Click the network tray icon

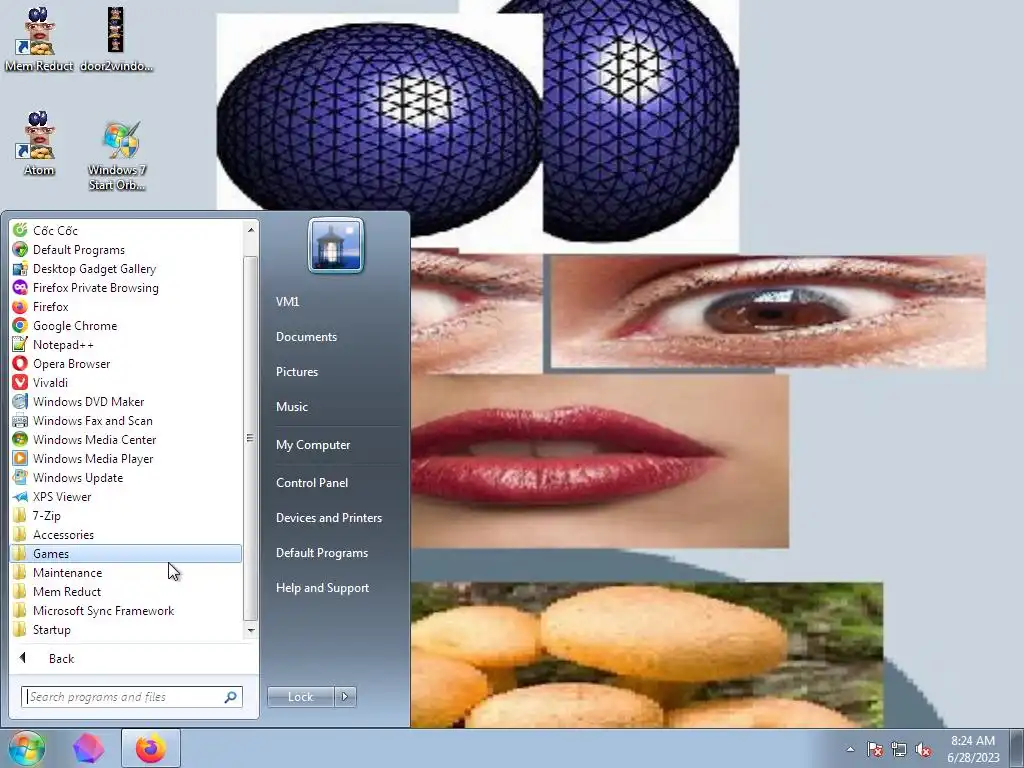pyautogui.click(x=899, y=749)
